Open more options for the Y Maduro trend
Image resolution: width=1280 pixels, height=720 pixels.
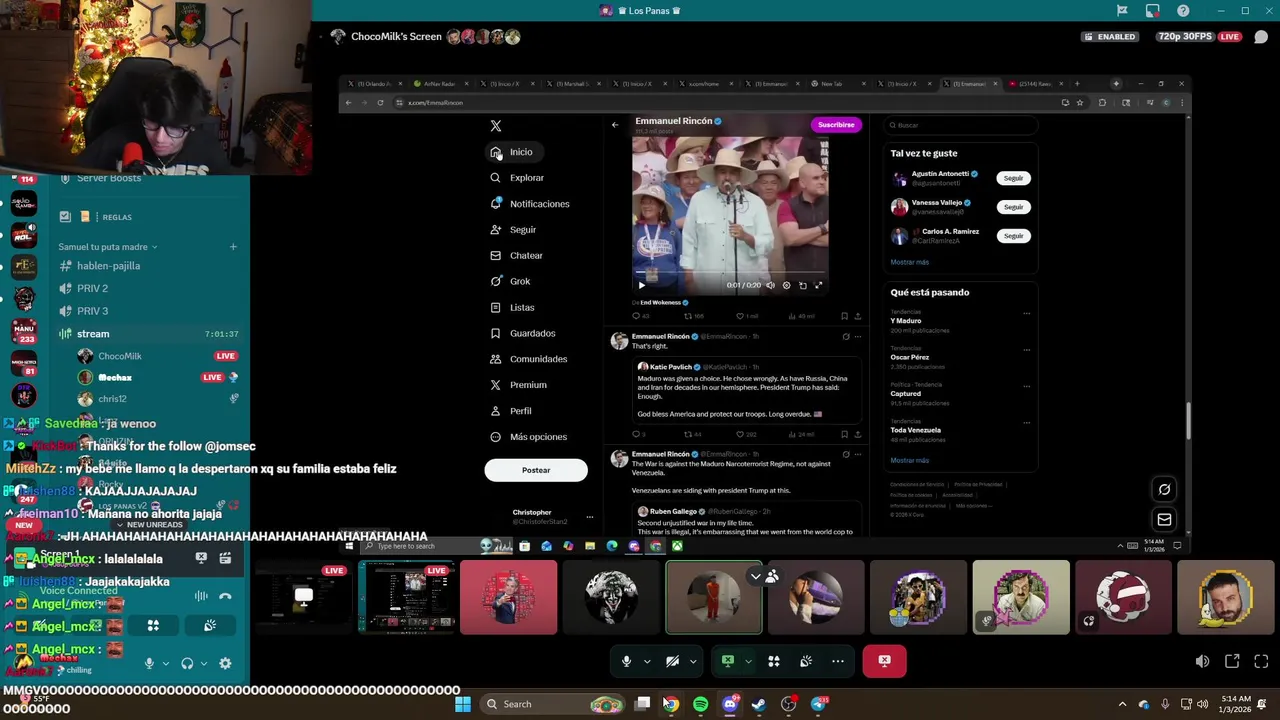1026,313
